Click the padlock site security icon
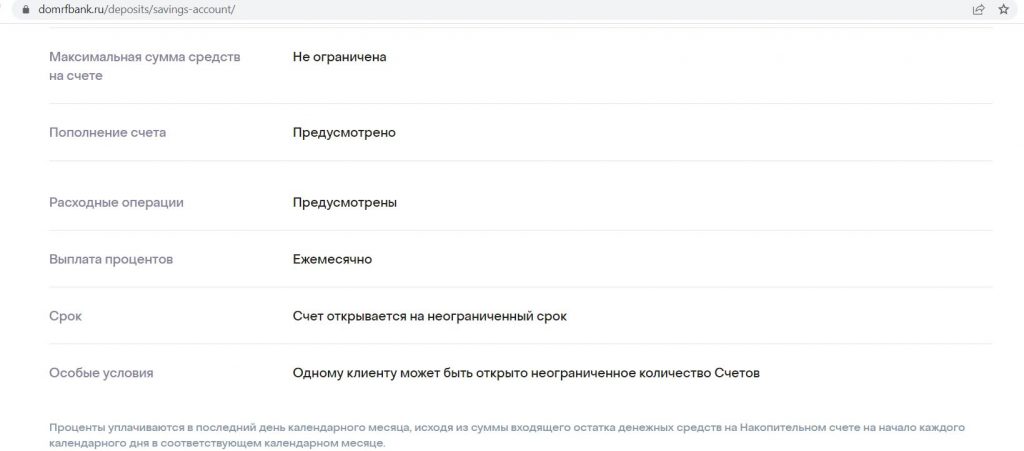This screenshot has height=451, width=1024. [x=26, y=10]
